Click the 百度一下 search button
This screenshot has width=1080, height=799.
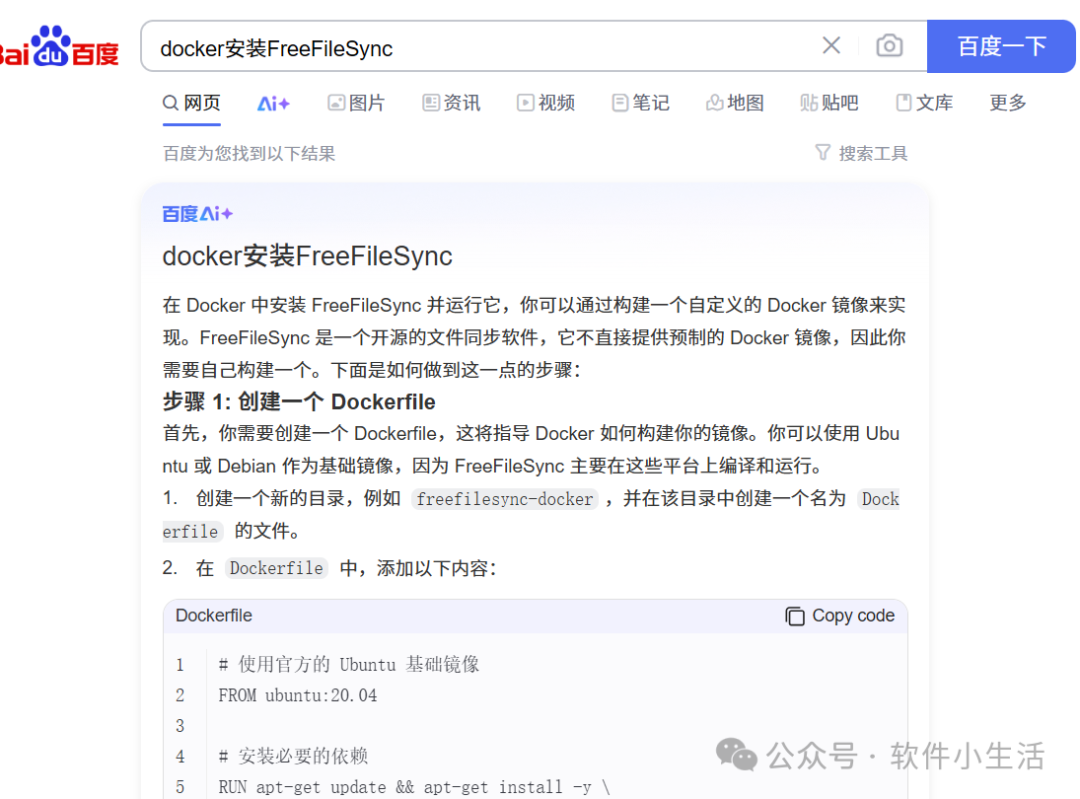coord(1001,46)
